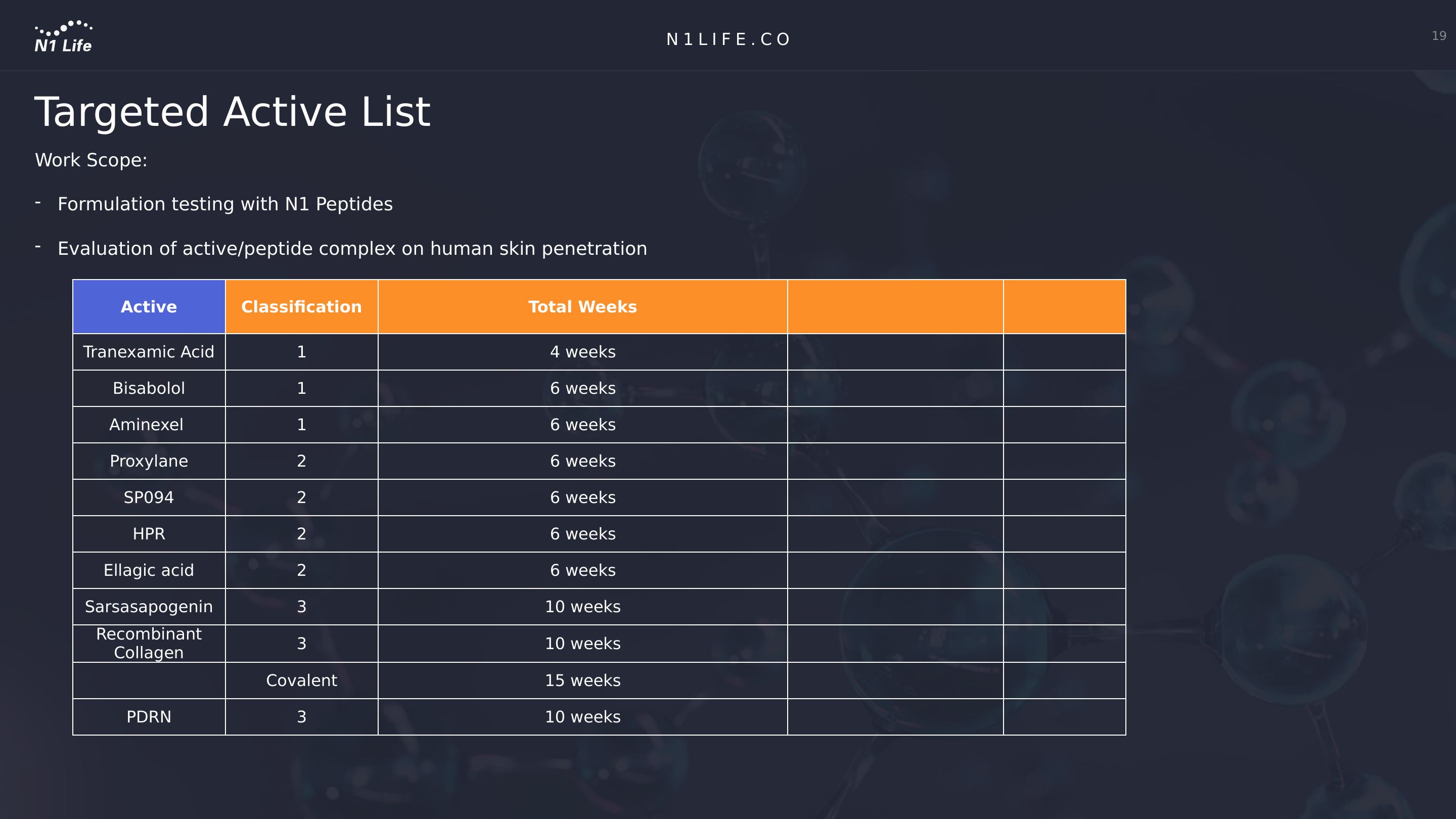The image size is (1456, 819).
Task: Click the 15 weeks cell
Action: [x=582, y=680]
